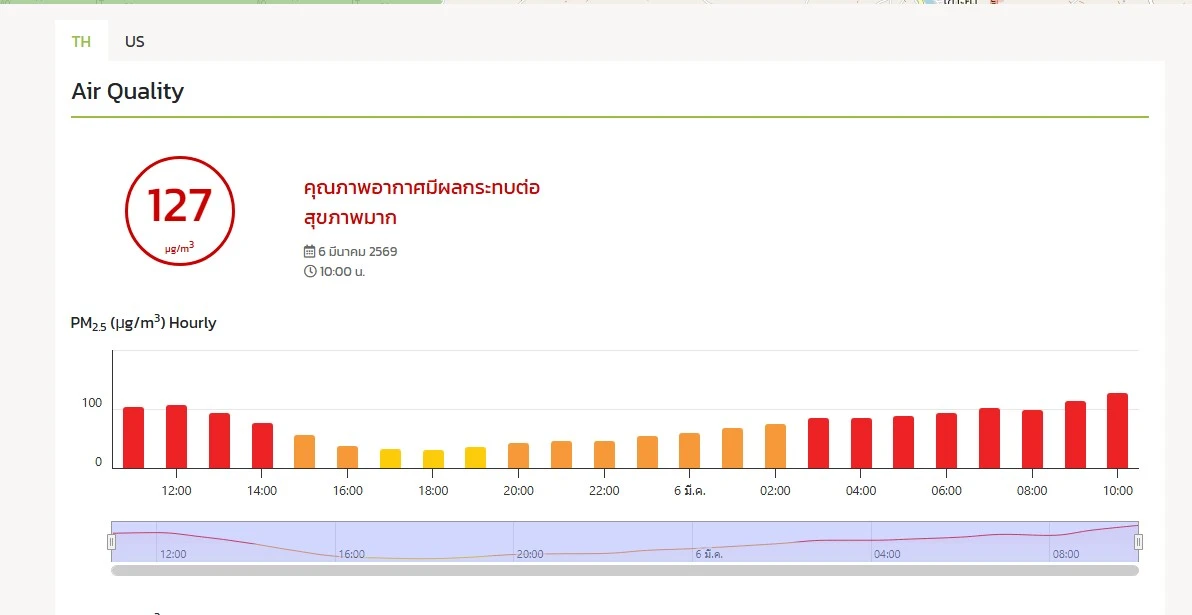Click the left handle of the range navigator
The height and width of the screenshot is (615, 1192).
click(x=111, y=542)
